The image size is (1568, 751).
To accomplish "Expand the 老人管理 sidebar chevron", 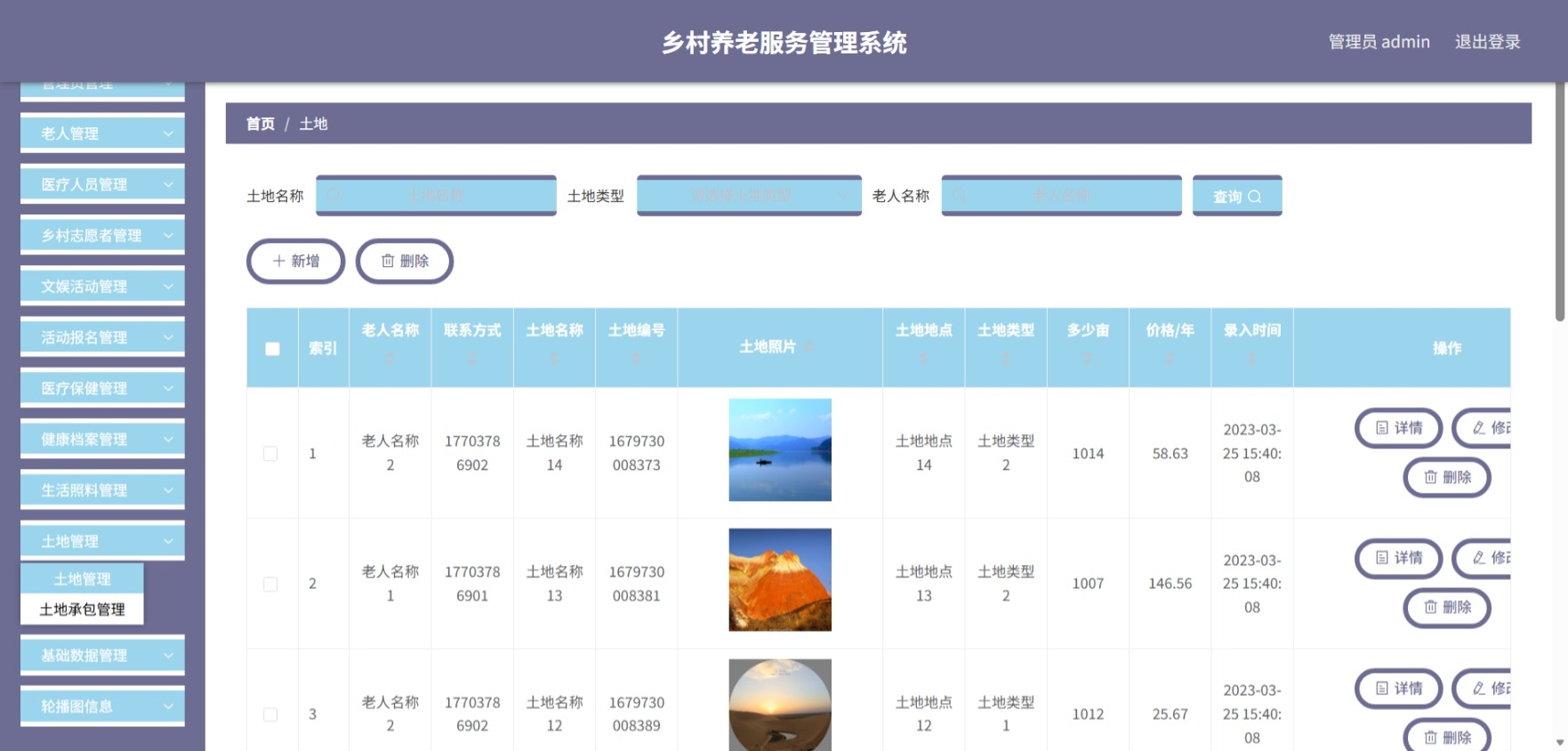I will pos(168,133).
